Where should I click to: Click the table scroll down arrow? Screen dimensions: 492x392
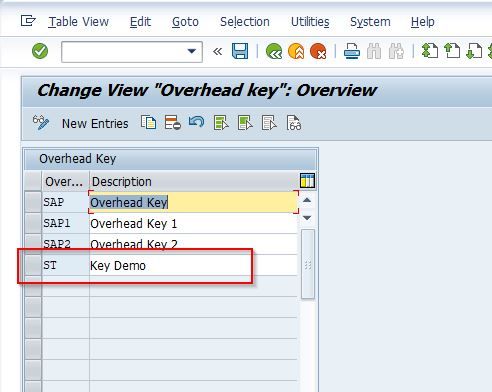coord(307,218)
